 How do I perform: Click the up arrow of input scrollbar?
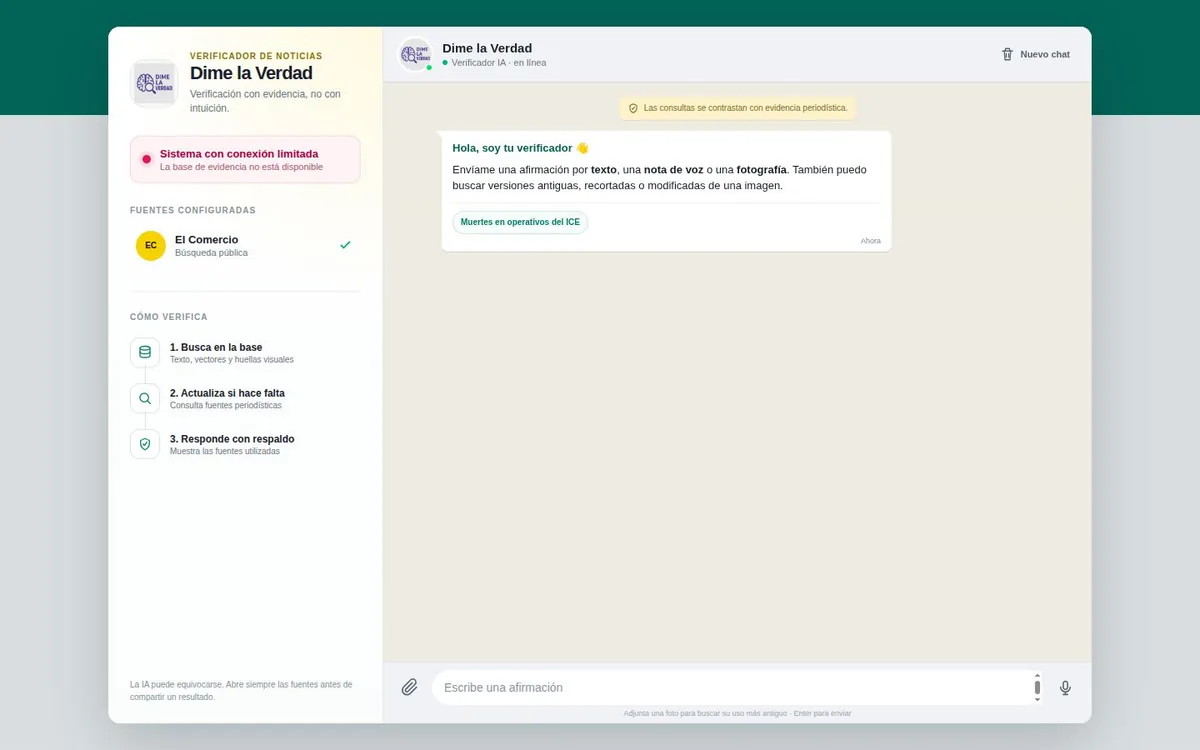(x=1037, y=676)
